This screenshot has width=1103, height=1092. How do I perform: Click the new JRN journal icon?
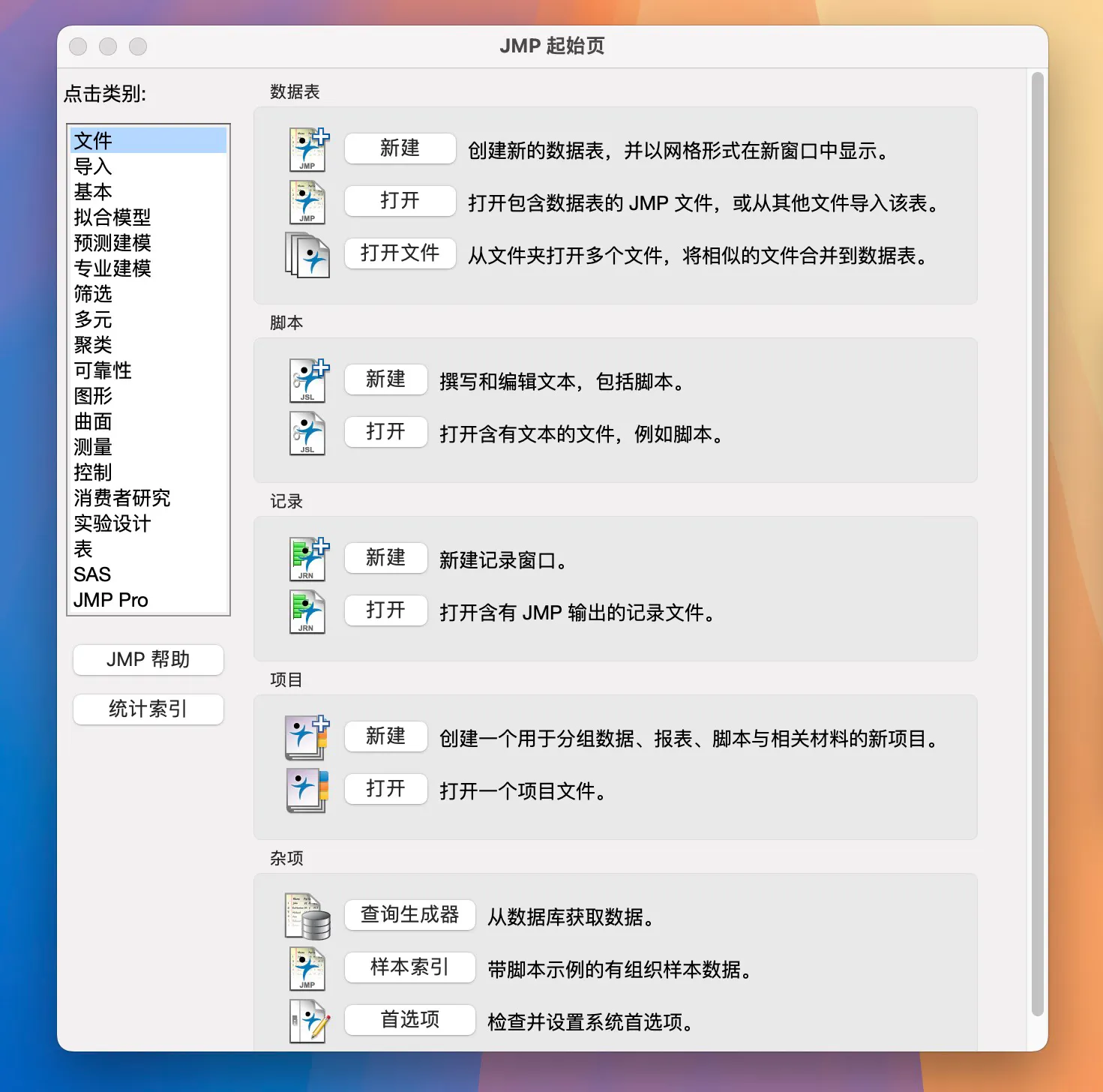click(308, 559)
